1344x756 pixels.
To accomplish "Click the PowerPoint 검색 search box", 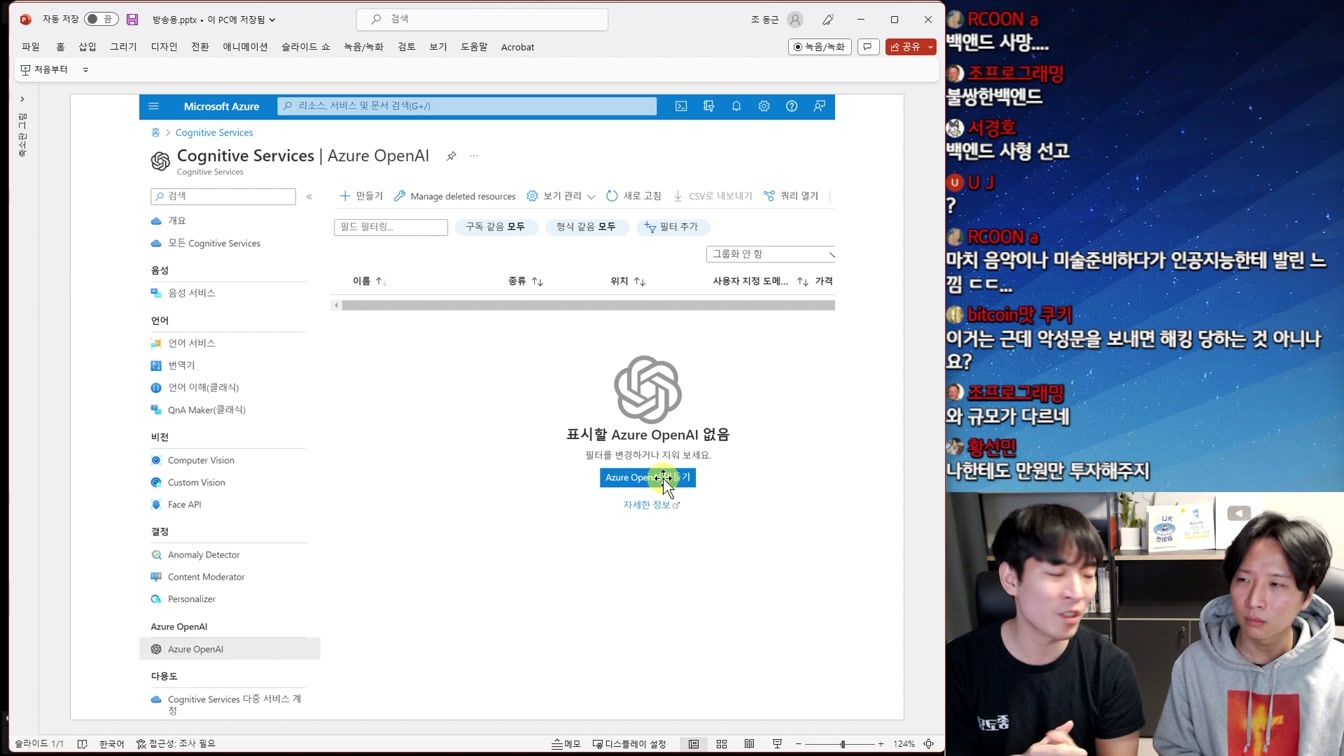I will click(482, 19).
